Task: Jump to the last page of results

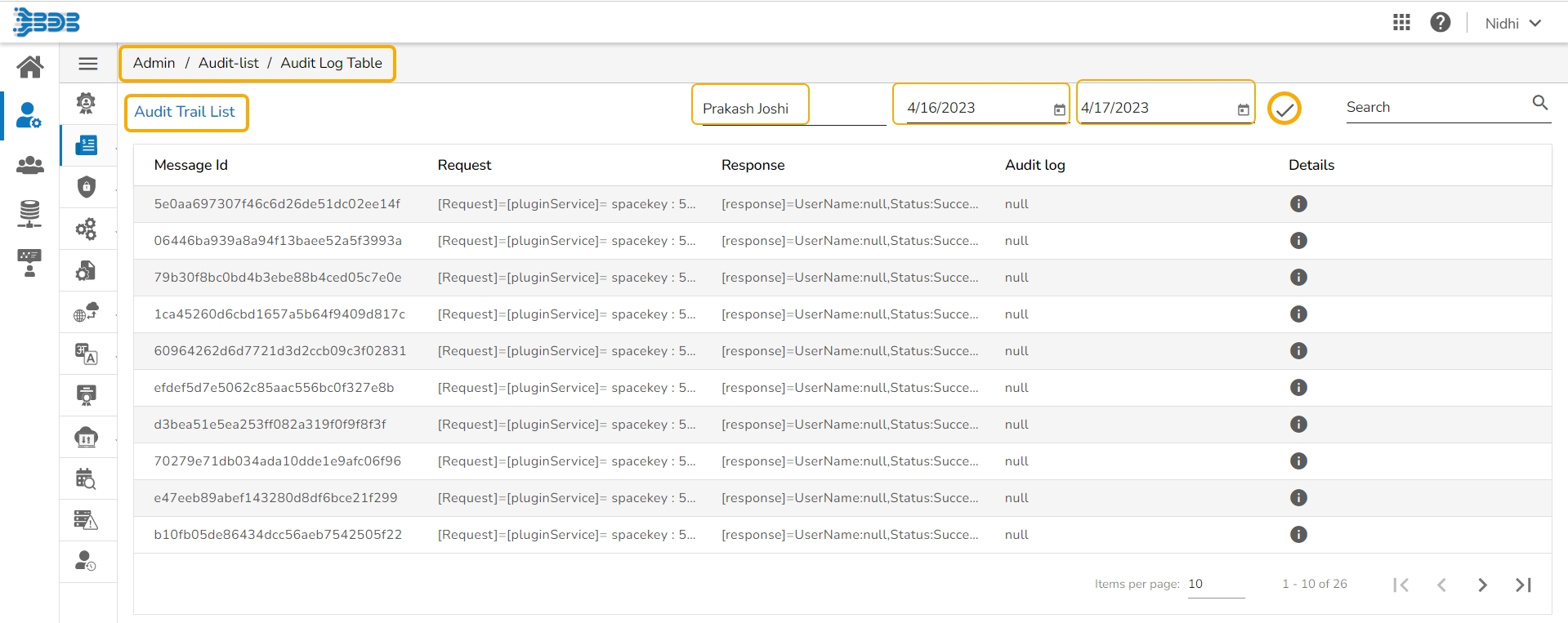Action: [x=1523, y=585]
